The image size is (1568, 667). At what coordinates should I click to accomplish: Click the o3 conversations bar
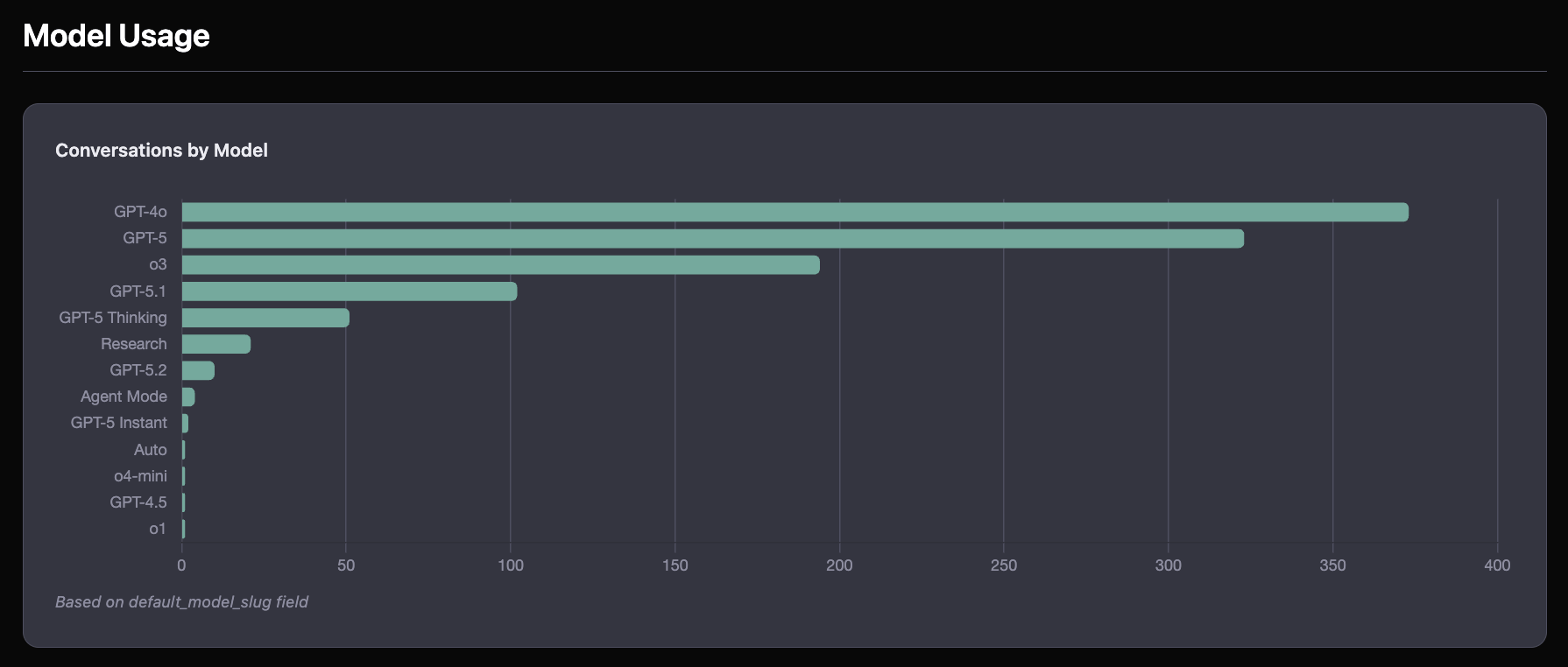click(x=500, y=265)
